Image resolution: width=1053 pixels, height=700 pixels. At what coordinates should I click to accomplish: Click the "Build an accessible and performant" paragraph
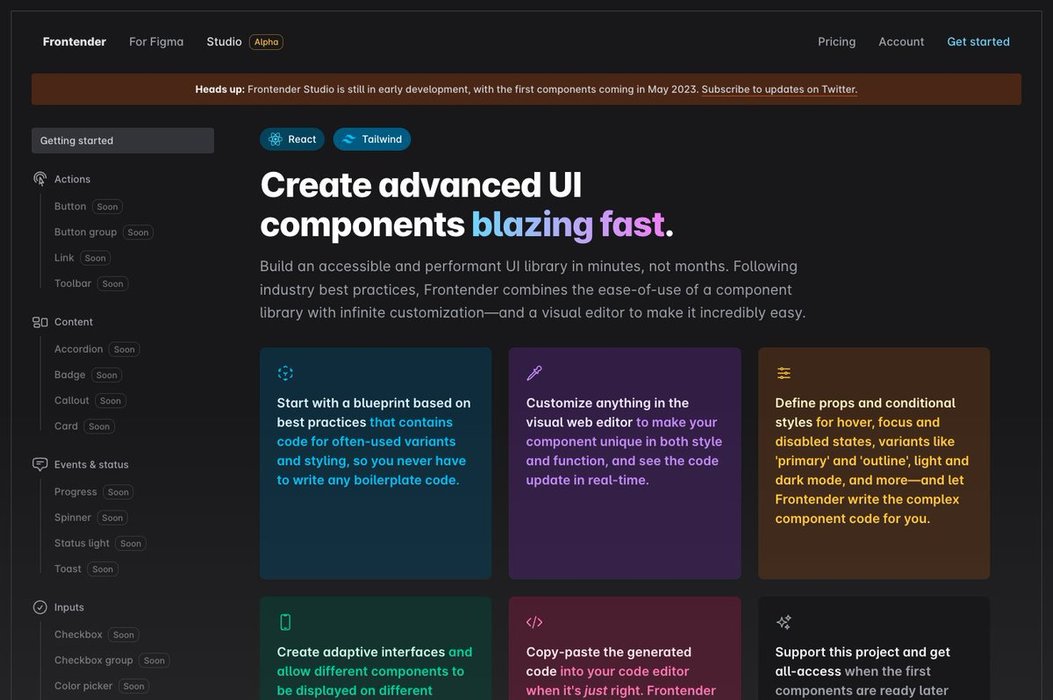tap(533, 290)
